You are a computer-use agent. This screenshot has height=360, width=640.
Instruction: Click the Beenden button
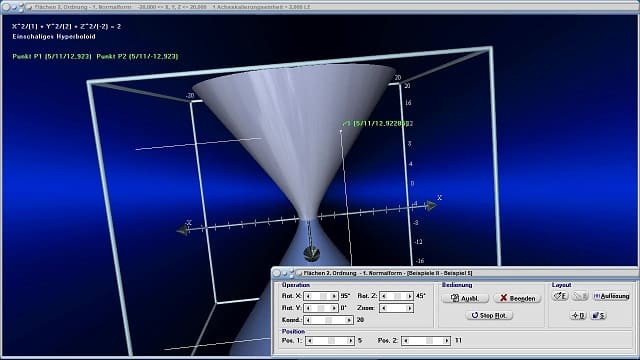pos(517,298)
